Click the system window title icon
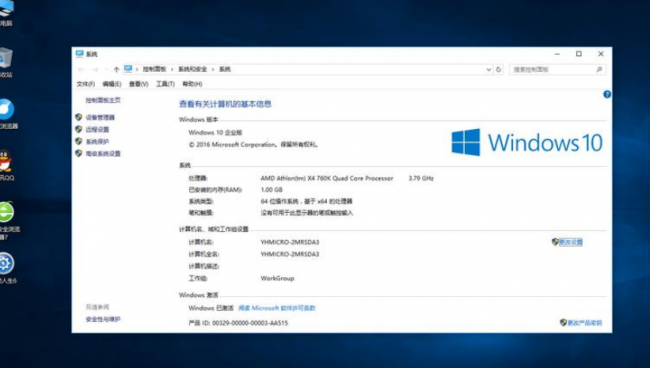The image size is (650, 368). coord(80,54)
